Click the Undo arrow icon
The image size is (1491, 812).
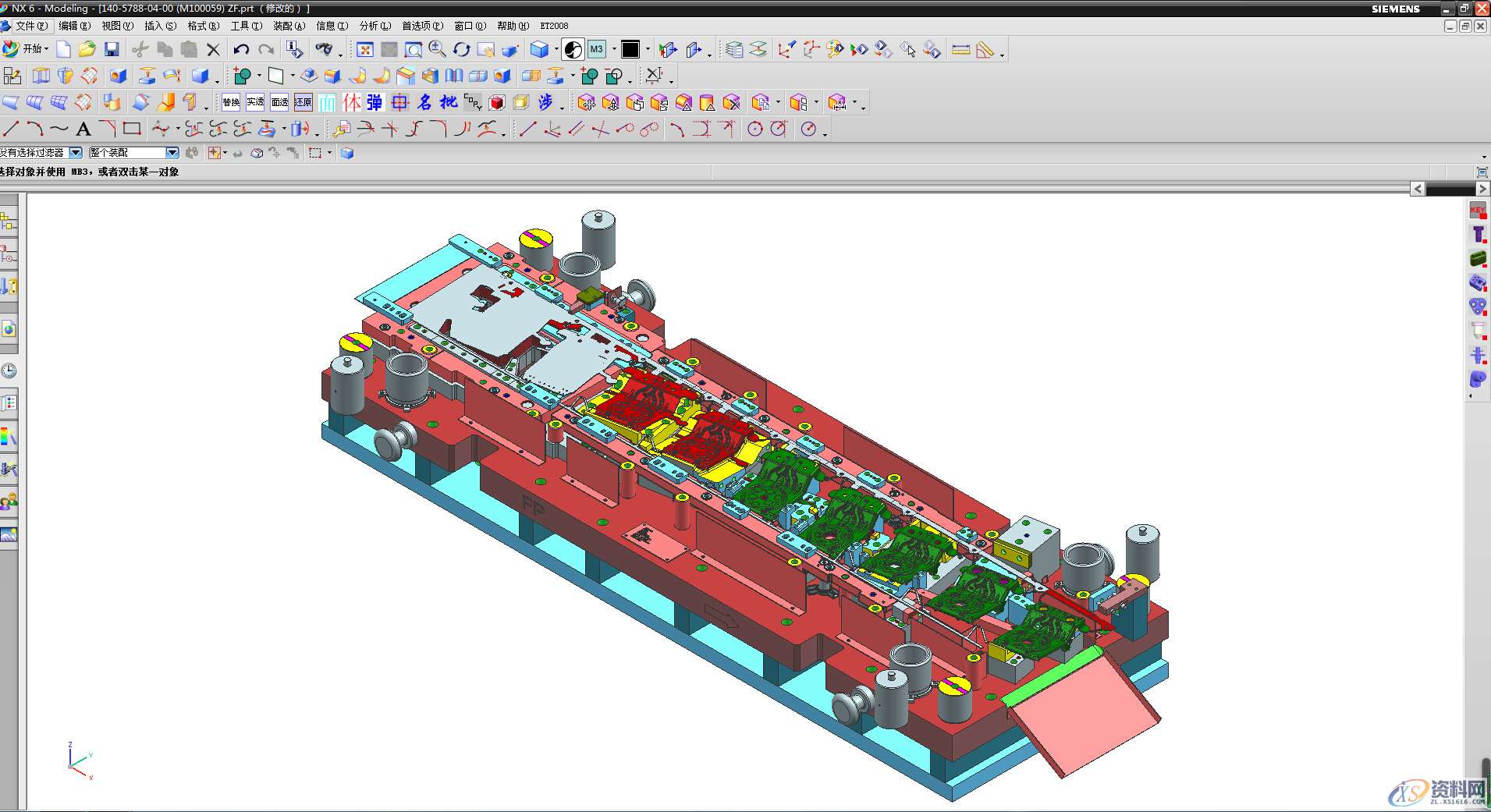click(241, 50)
